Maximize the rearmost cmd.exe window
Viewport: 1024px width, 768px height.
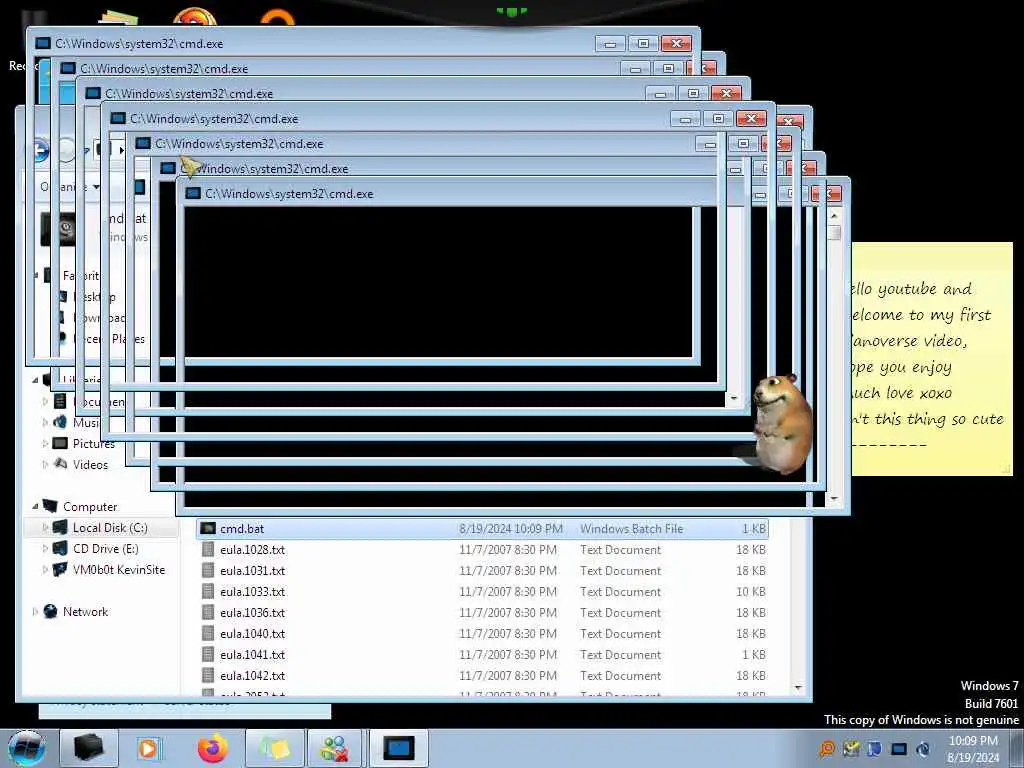643,44
